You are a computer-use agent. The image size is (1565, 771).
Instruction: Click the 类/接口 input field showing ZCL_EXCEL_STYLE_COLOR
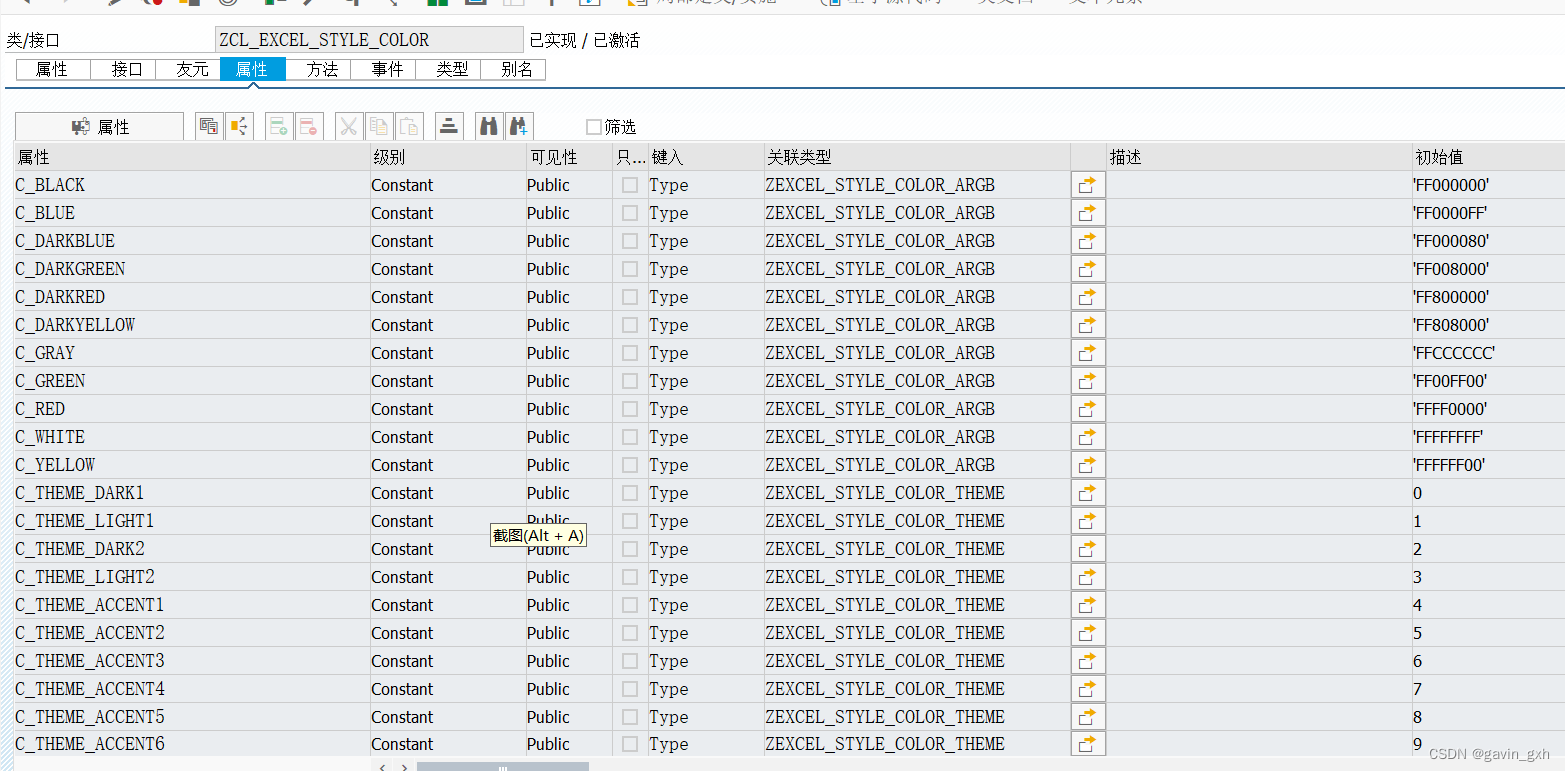pos(368,39)
